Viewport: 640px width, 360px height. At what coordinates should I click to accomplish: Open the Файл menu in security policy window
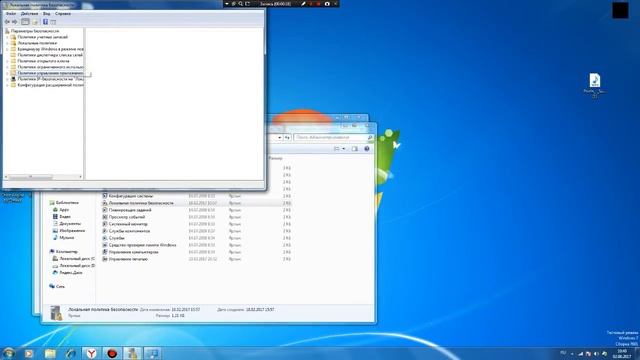coord(11,13)
